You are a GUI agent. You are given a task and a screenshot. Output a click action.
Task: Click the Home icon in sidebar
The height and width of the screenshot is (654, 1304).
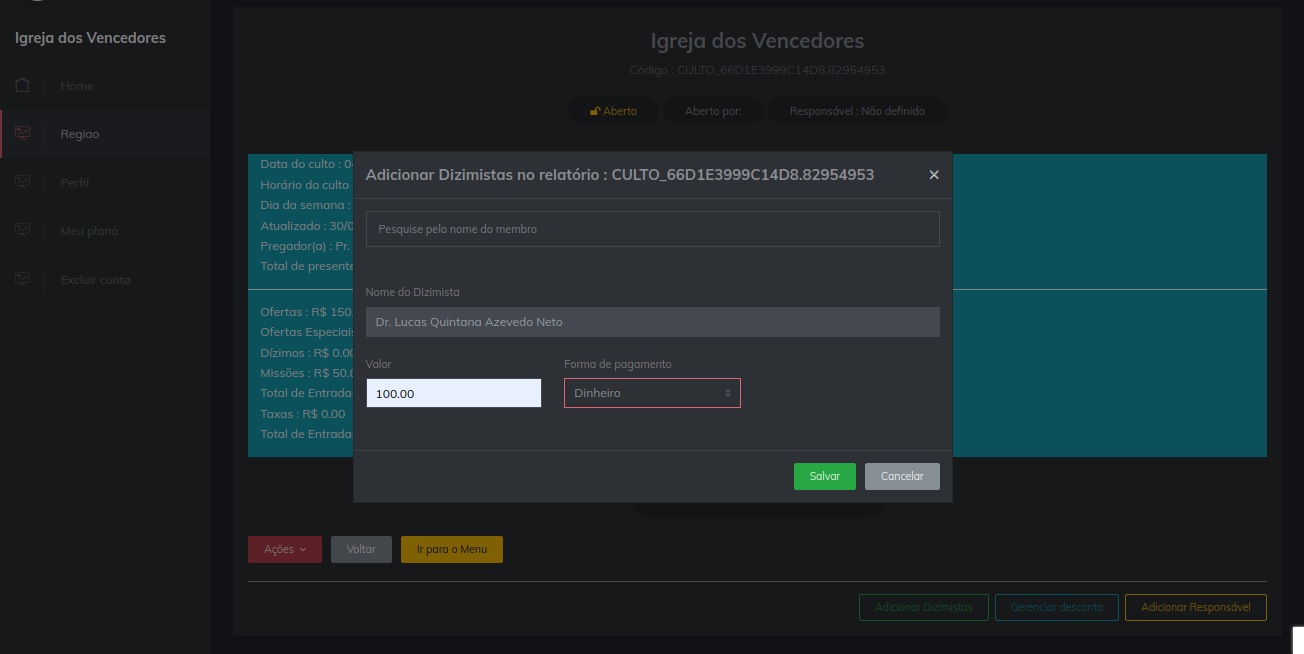coord(22,85)
